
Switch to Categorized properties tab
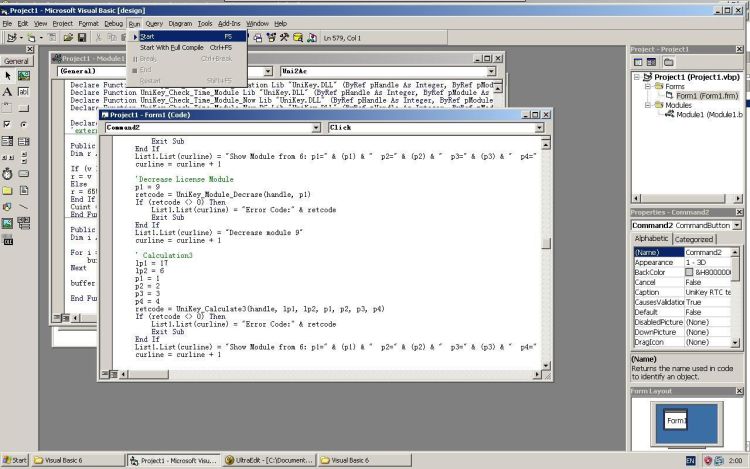click(694, 239)
